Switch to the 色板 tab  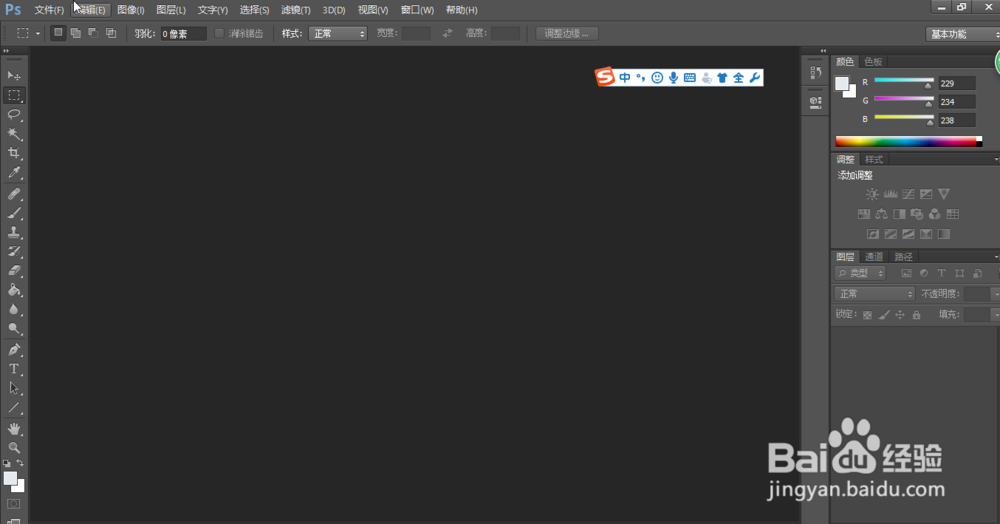click(x=873, y=62)
